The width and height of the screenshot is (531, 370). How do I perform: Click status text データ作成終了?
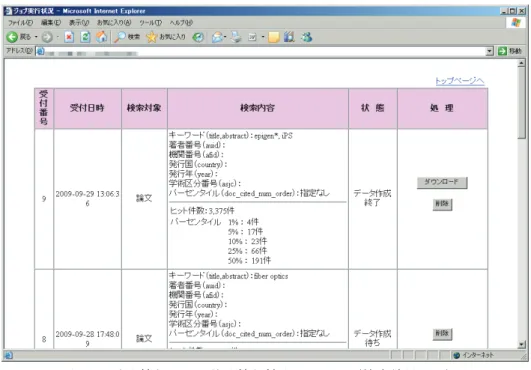point(372,198)
